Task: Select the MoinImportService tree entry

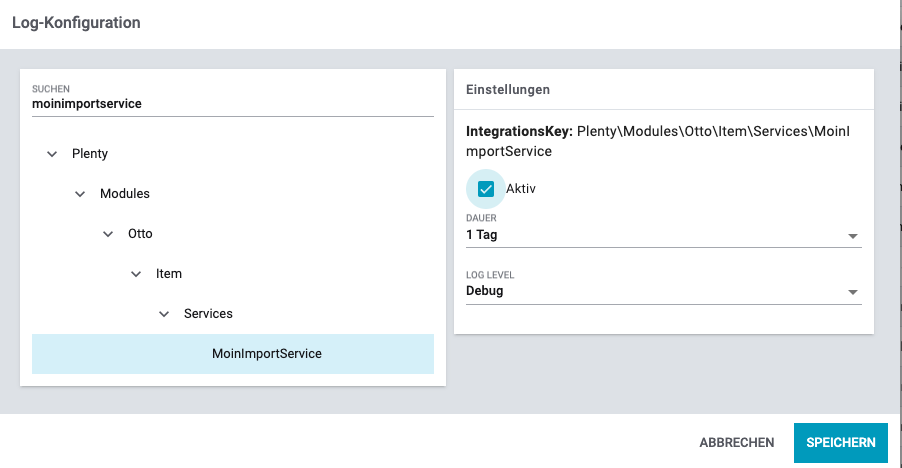Action: pos(266,354)
